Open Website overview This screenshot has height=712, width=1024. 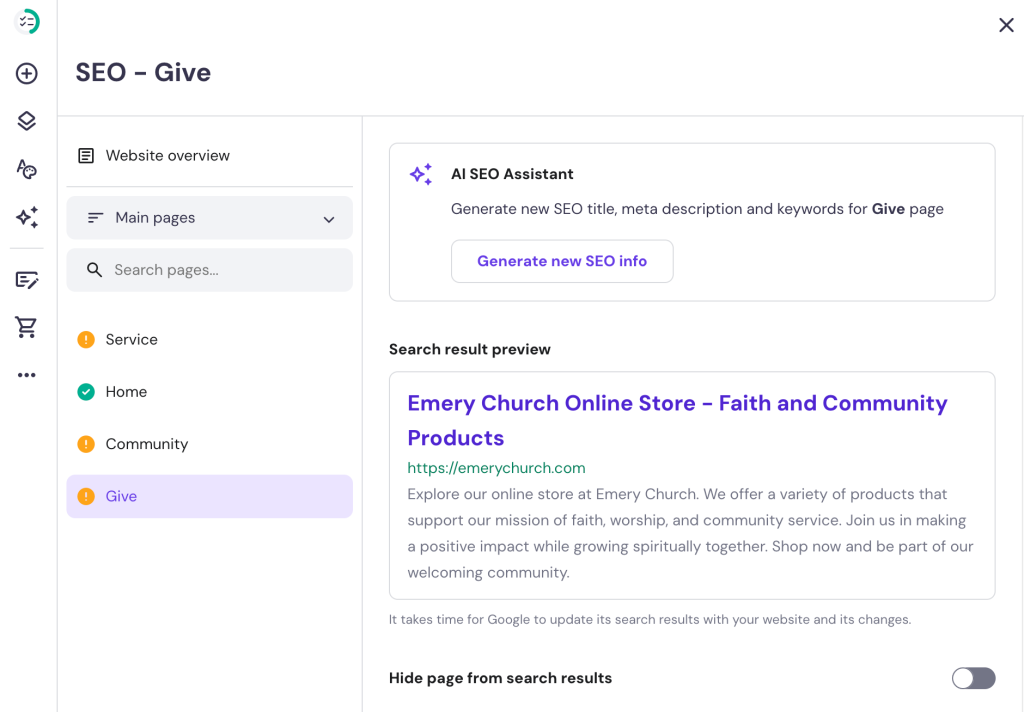coord(167,156)
